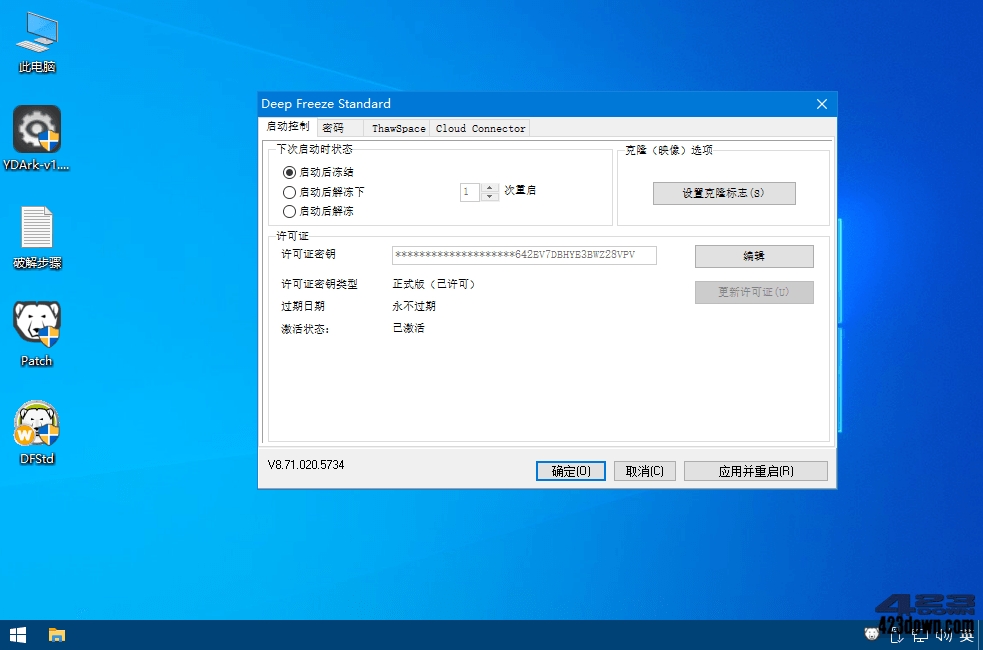Open the Deep Freeze tray polar bear icon
Image resolution: width=983 pixels, height=650 pixels.
871,633
